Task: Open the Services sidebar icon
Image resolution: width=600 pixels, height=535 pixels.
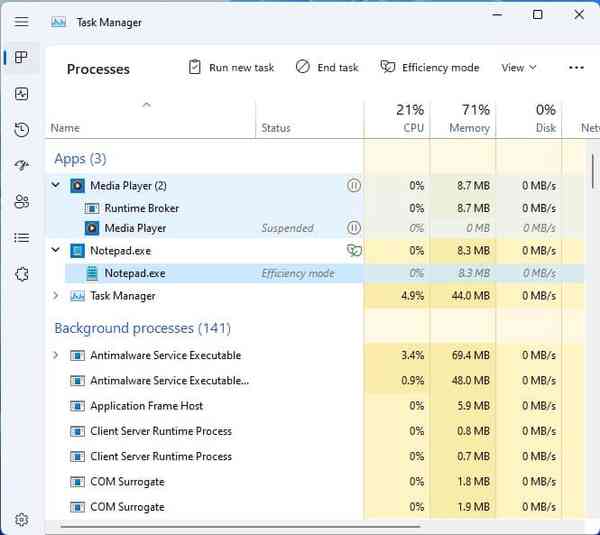Action: click(x=21, y=274)
